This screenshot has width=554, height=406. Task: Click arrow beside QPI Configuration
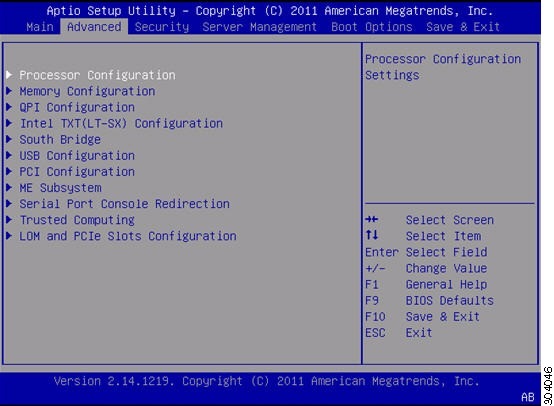[x=10, y=107]
